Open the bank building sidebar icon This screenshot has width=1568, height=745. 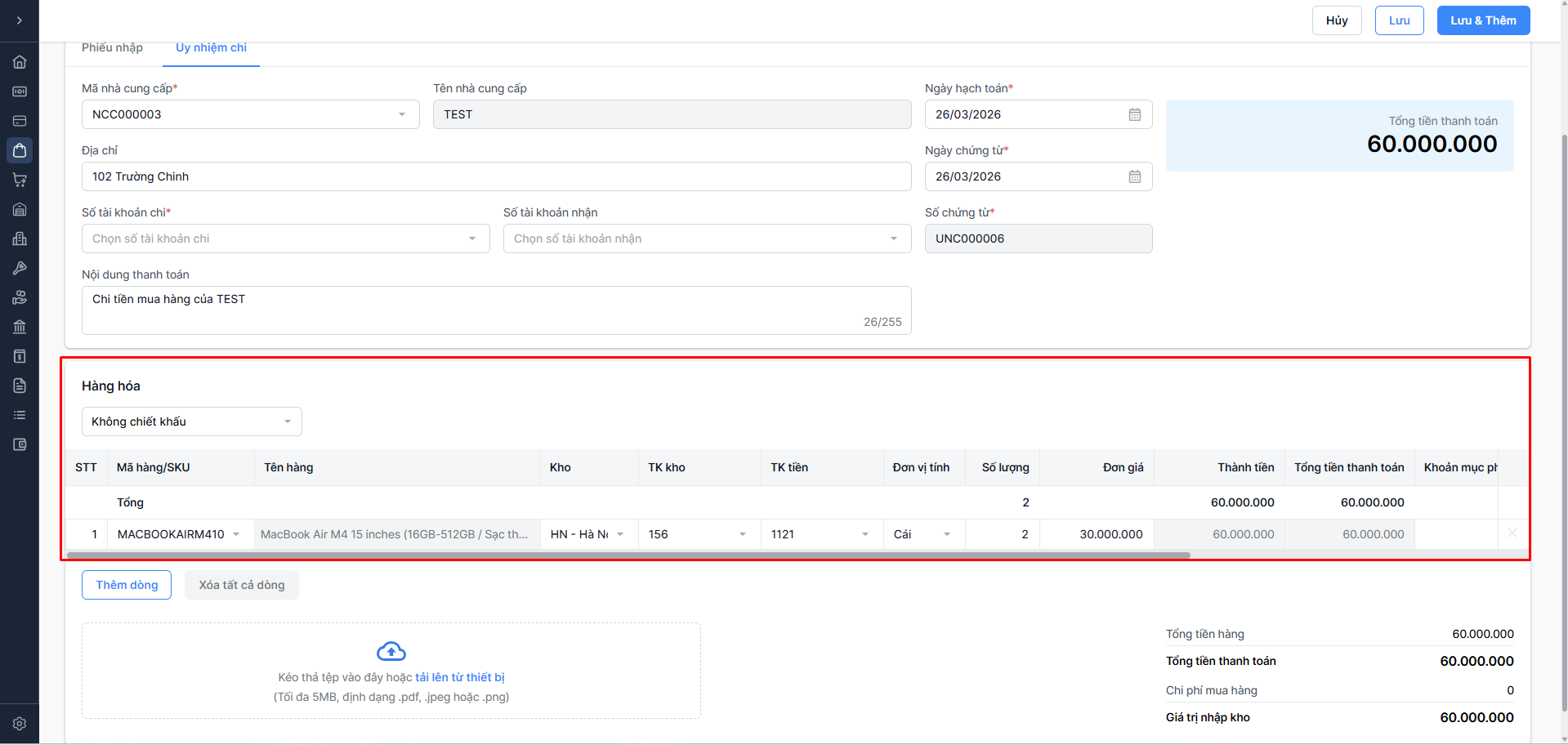point(20,327)
